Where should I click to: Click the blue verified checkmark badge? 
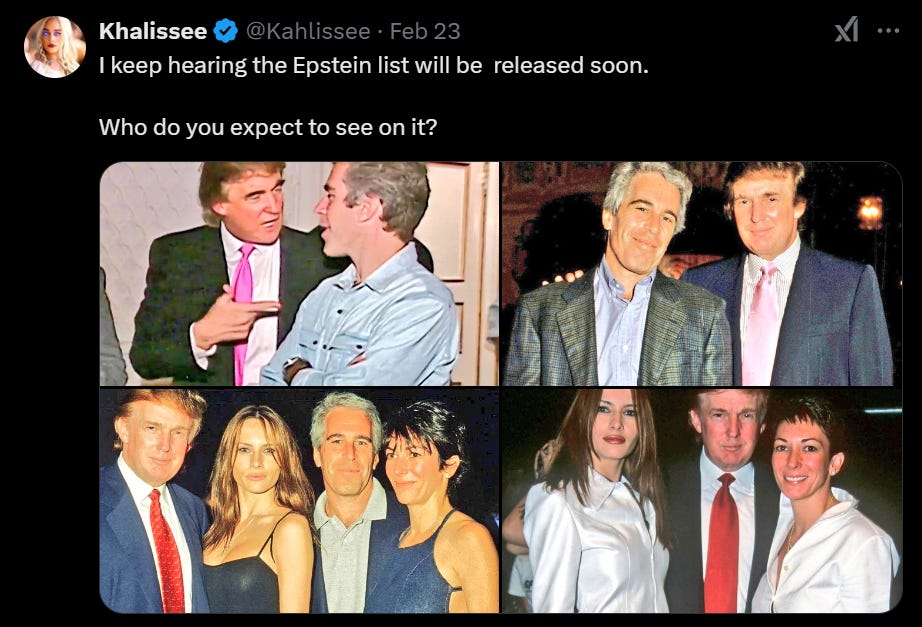click(225, 31)
